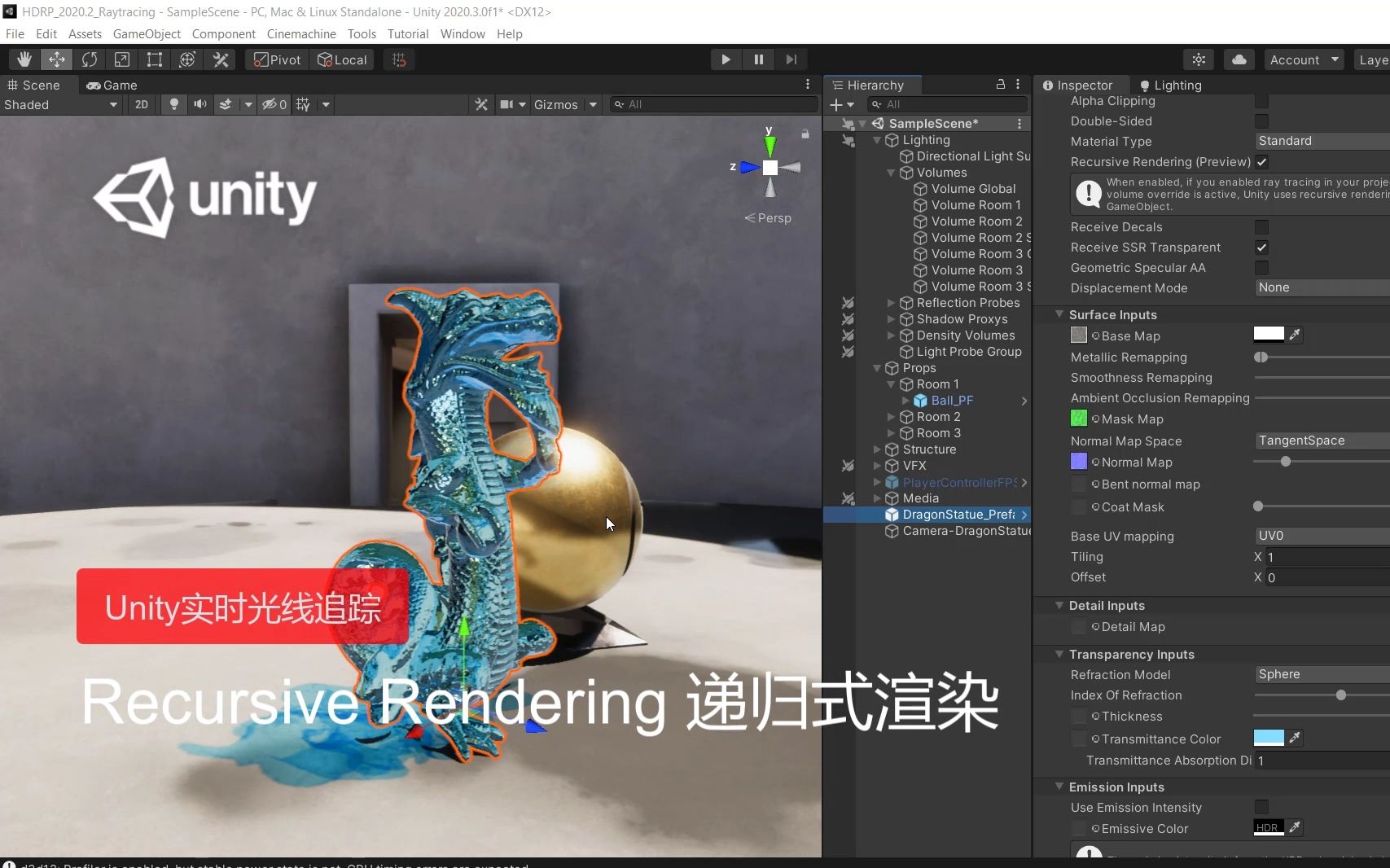Open the Shaded draw mode dropdown

61,104
